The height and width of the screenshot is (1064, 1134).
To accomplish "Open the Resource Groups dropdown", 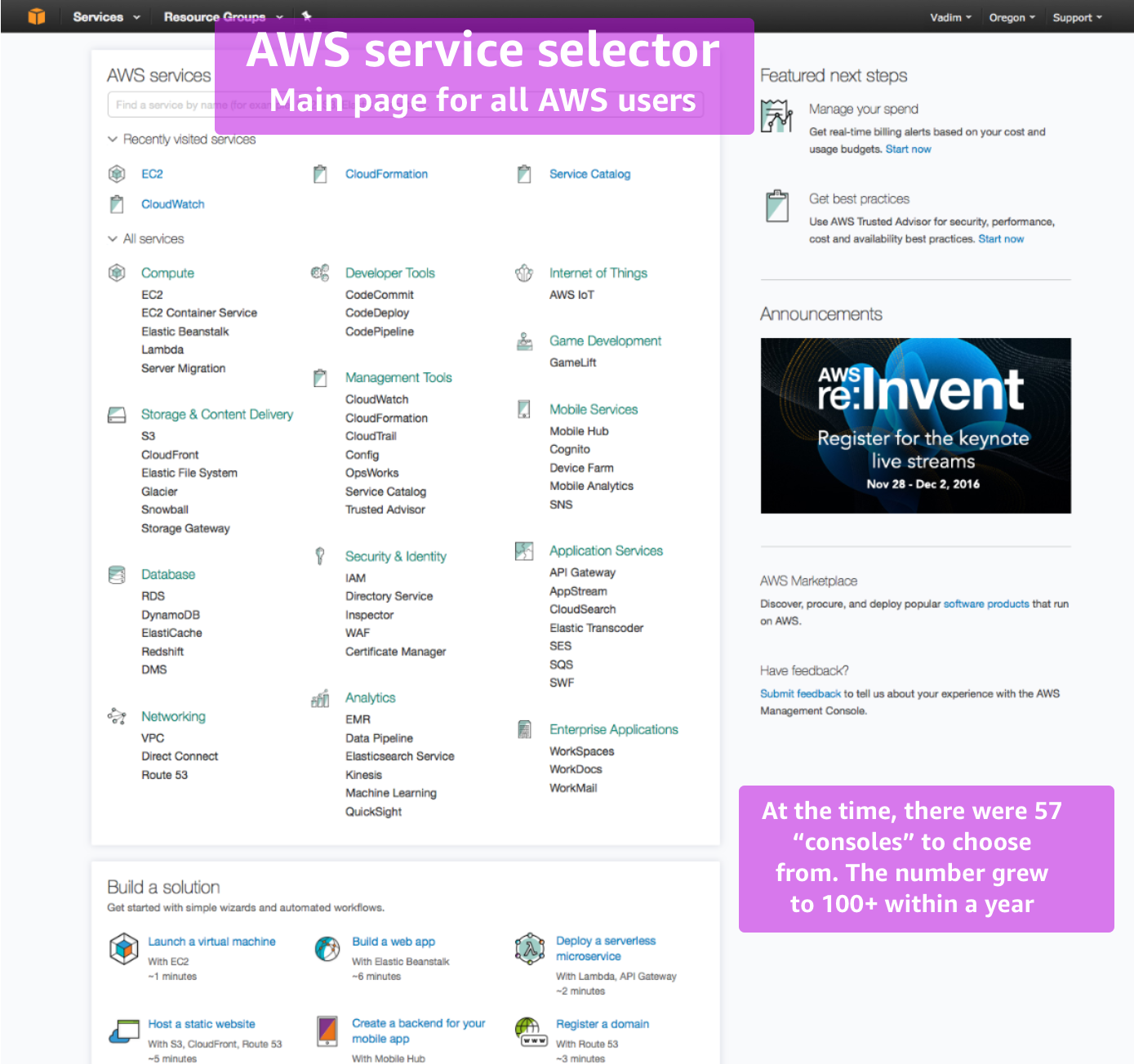I will click(x=223, y=16).
